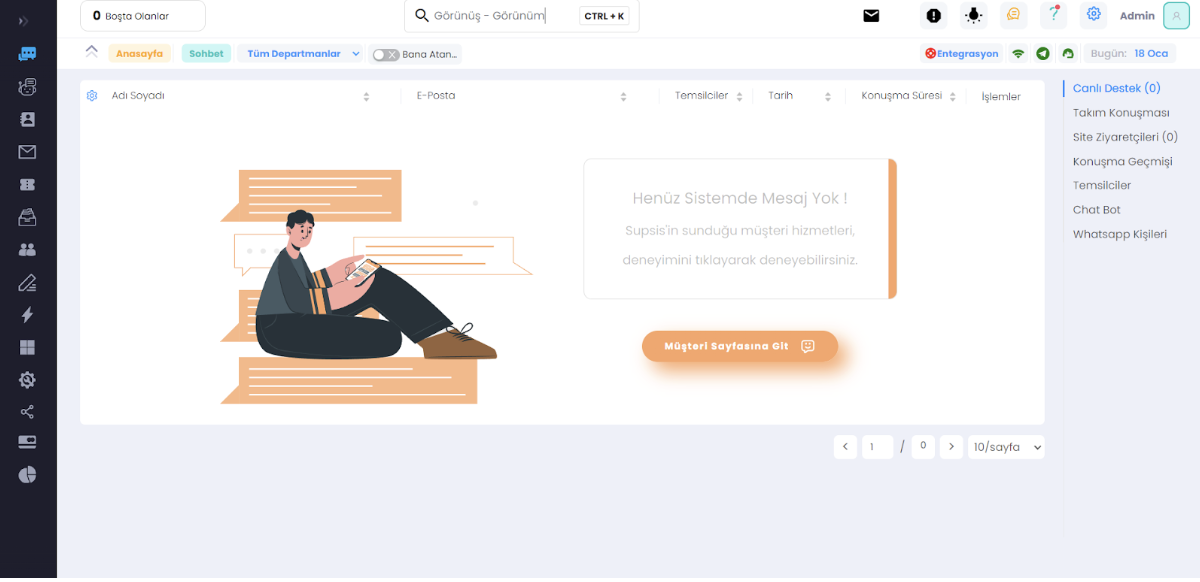Expand the sidebar with double chevron icon
The image size is (1200, 582).
tap(23, 20)
